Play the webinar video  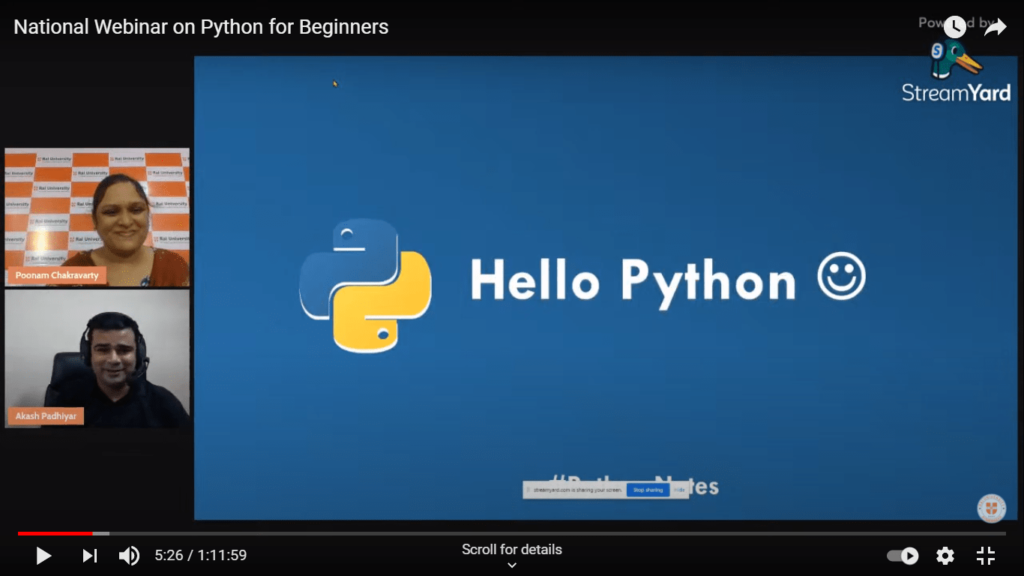click(x=43, y=556)
